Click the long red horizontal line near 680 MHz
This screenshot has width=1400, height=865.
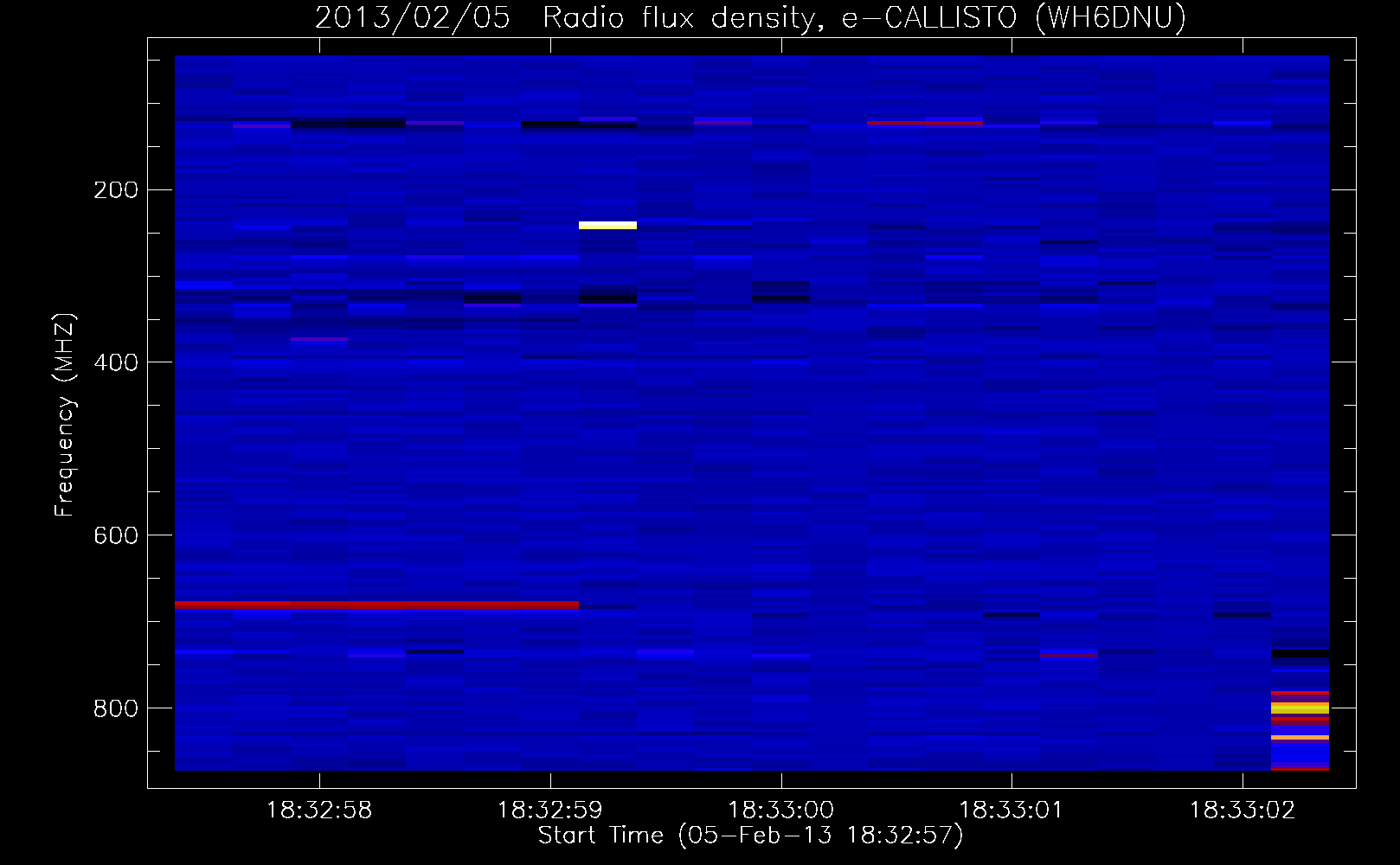tap(376, 605)
